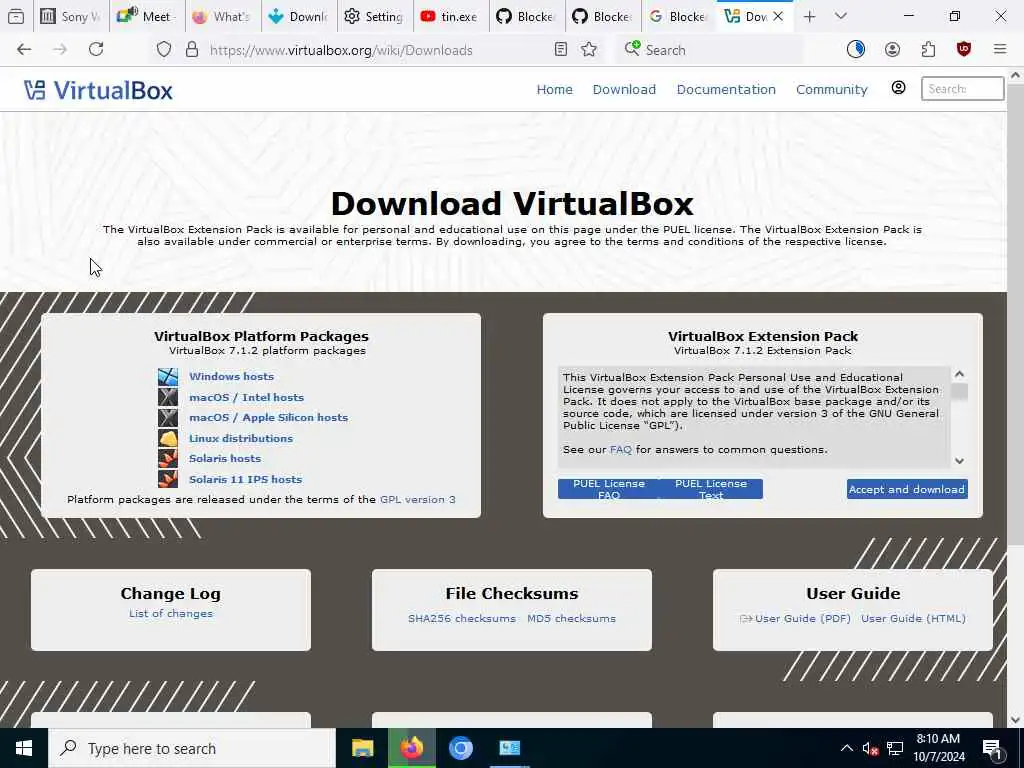Image resolution: width=1024 pixels, height=768 pixels.
Task: Open the user account icon in site header
Action: (x=899, y=88)
